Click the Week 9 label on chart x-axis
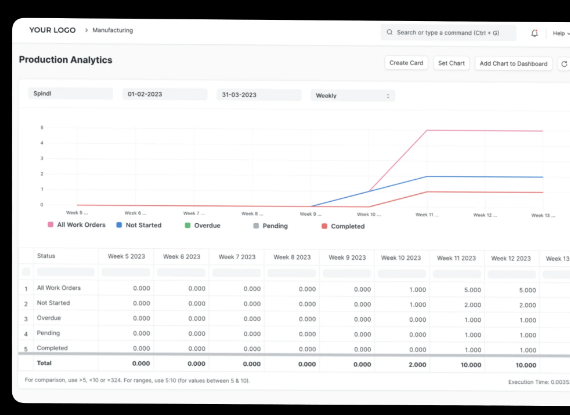The height and width of the screenshot is (415, 570). 310,214
